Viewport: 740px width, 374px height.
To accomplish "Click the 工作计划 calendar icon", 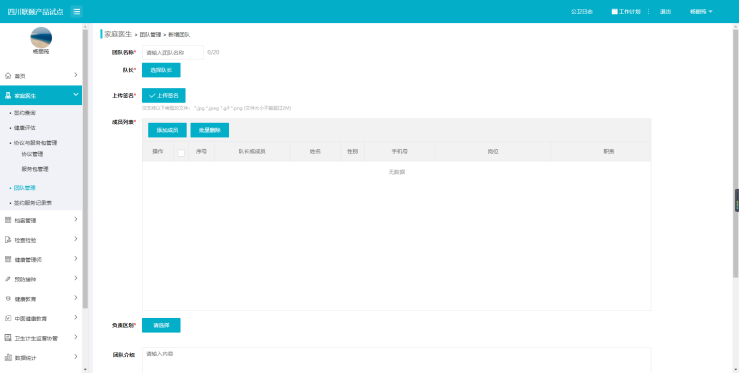I will coord(614,11).
